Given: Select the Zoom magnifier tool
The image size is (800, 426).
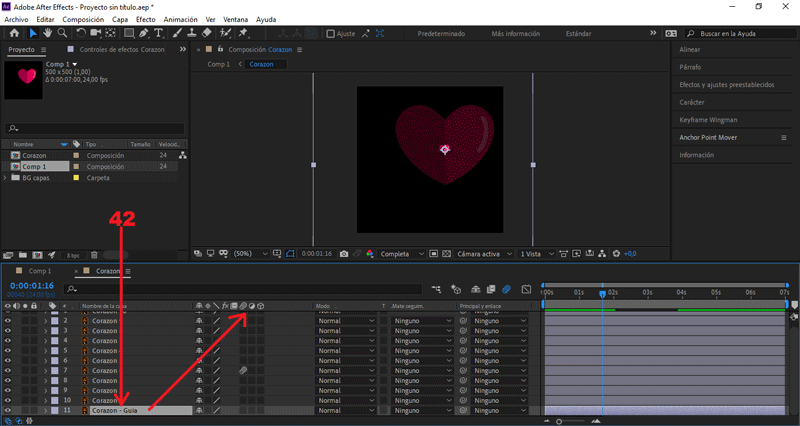Looking at the screenshot, I should (62, 33).
